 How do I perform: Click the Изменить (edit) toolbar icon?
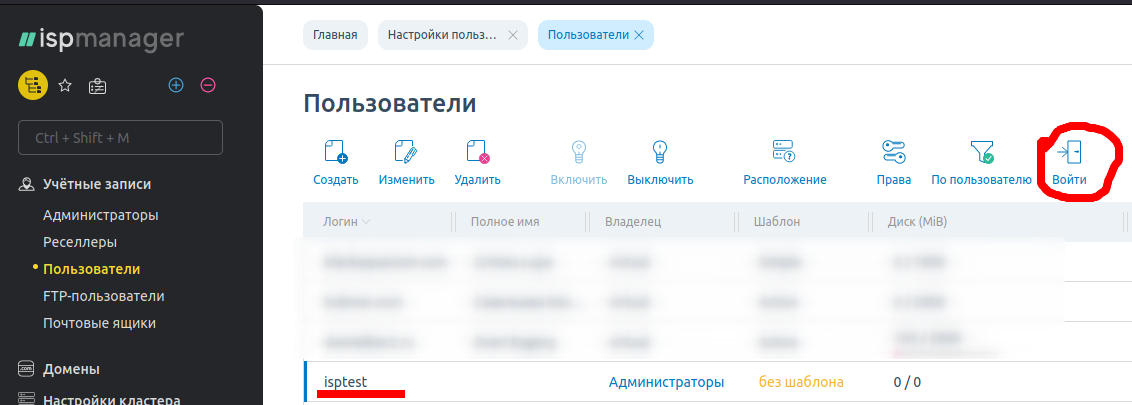click(406, 153)
